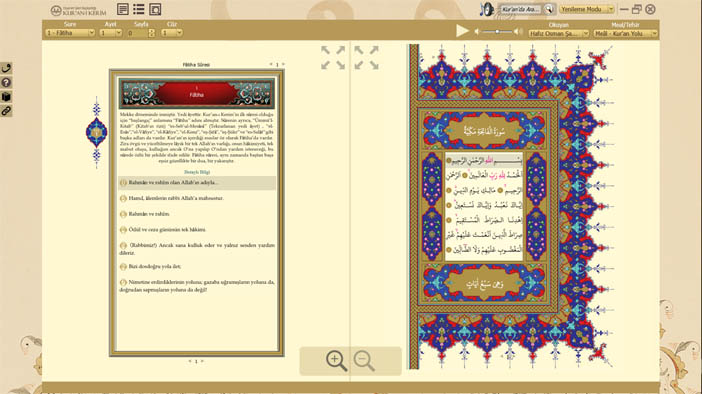Open the Okuyan reciter dropdown

pyautogui.click(x=559, y=33)
